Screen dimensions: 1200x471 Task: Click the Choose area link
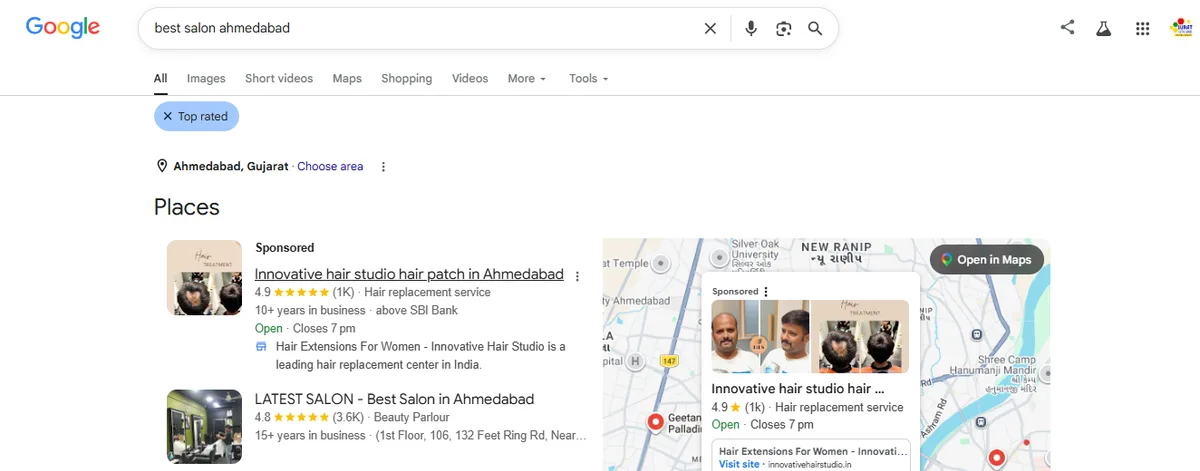coord(330,166)
